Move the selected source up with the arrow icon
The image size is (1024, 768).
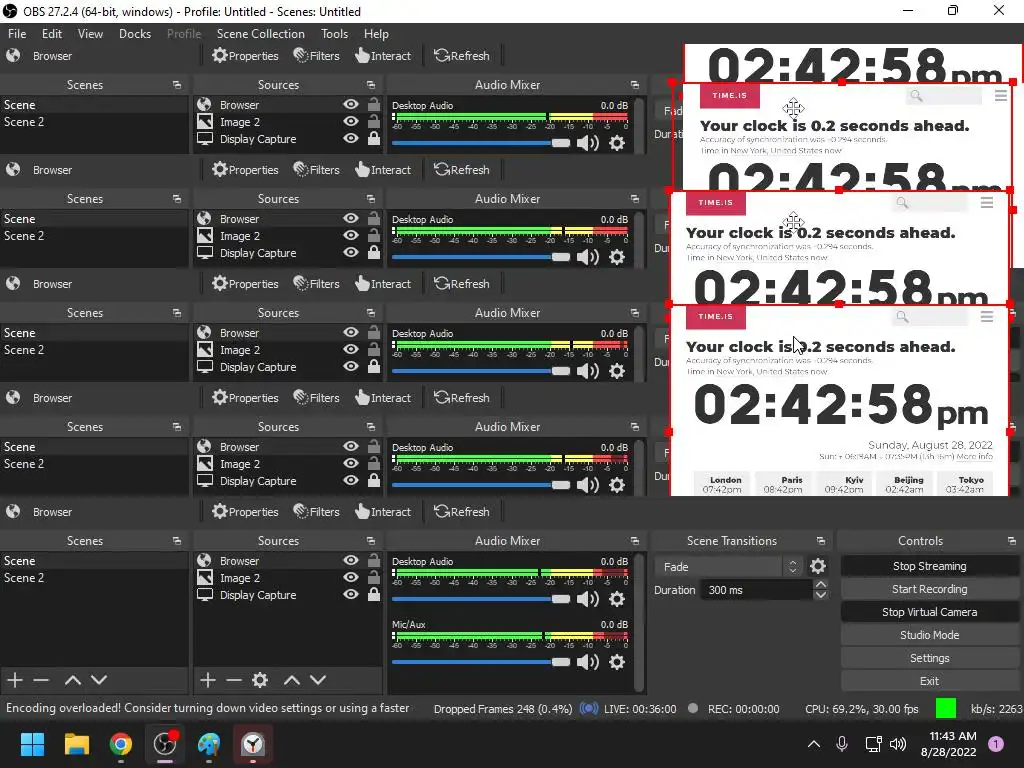(291, 680)
